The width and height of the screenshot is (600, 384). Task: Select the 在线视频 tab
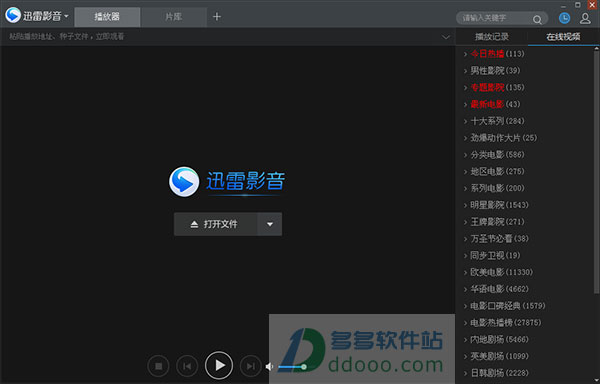pyautogui.click(x=563, y=37)
